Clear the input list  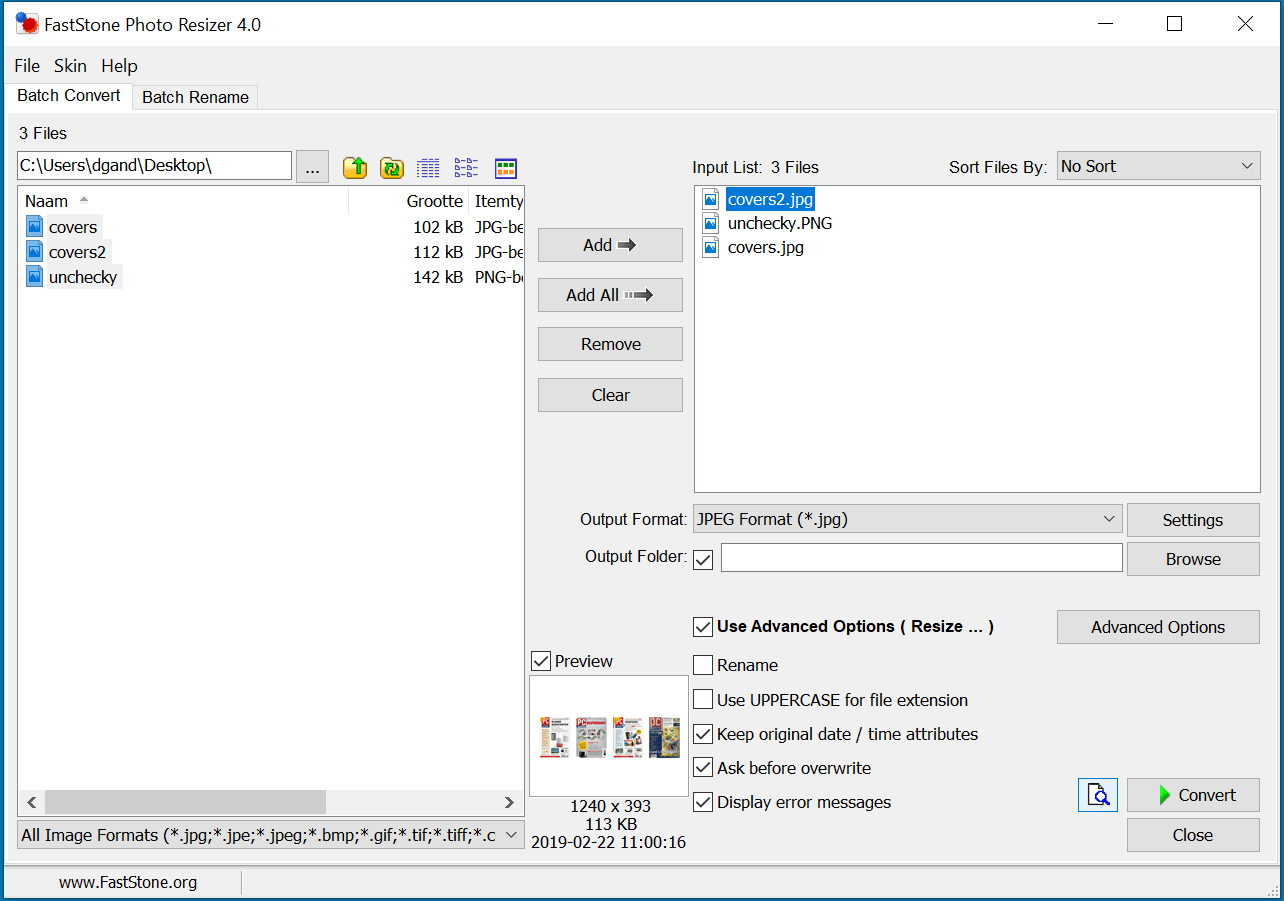(x=610, y=395)
